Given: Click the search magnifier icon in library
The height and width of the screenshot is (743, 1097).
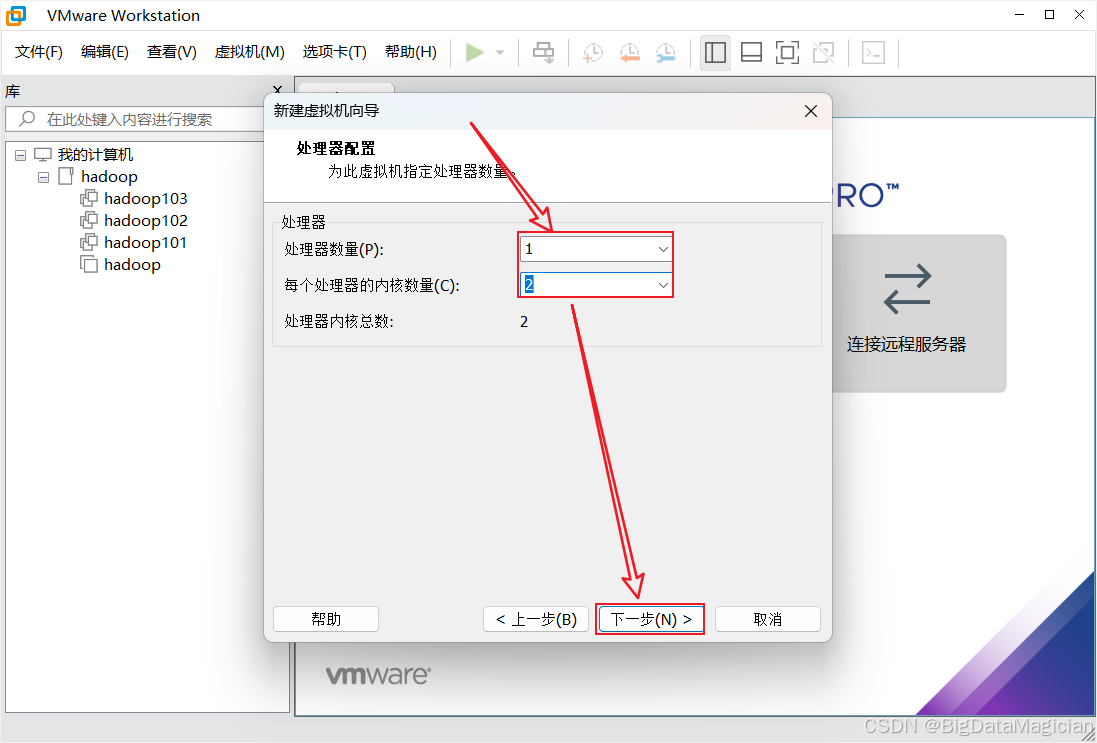Looking at the screenshot, I should [27, 118].
